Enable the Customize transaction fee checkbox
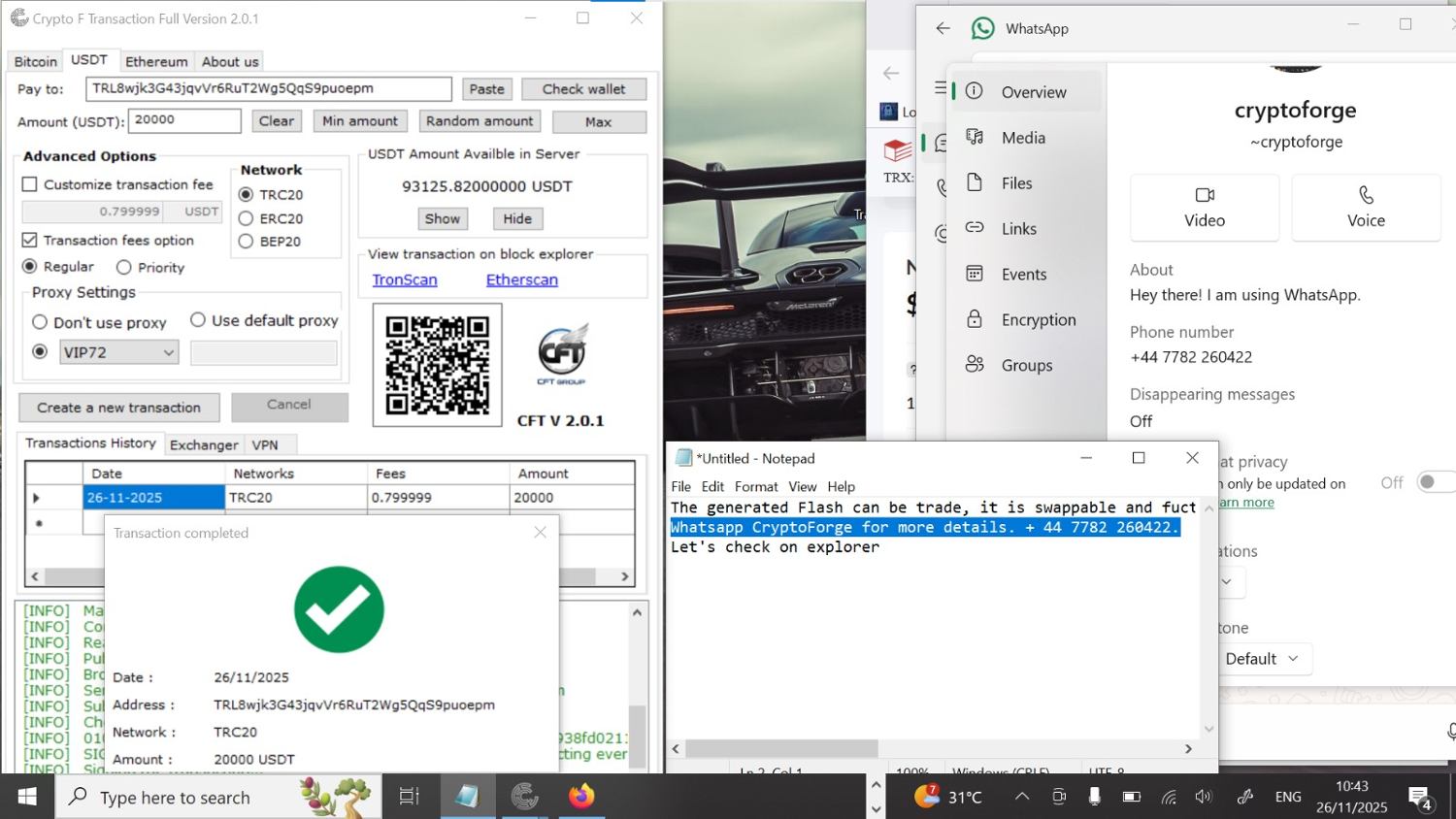This screenshot has height=819, width=1456. (30, 184)
